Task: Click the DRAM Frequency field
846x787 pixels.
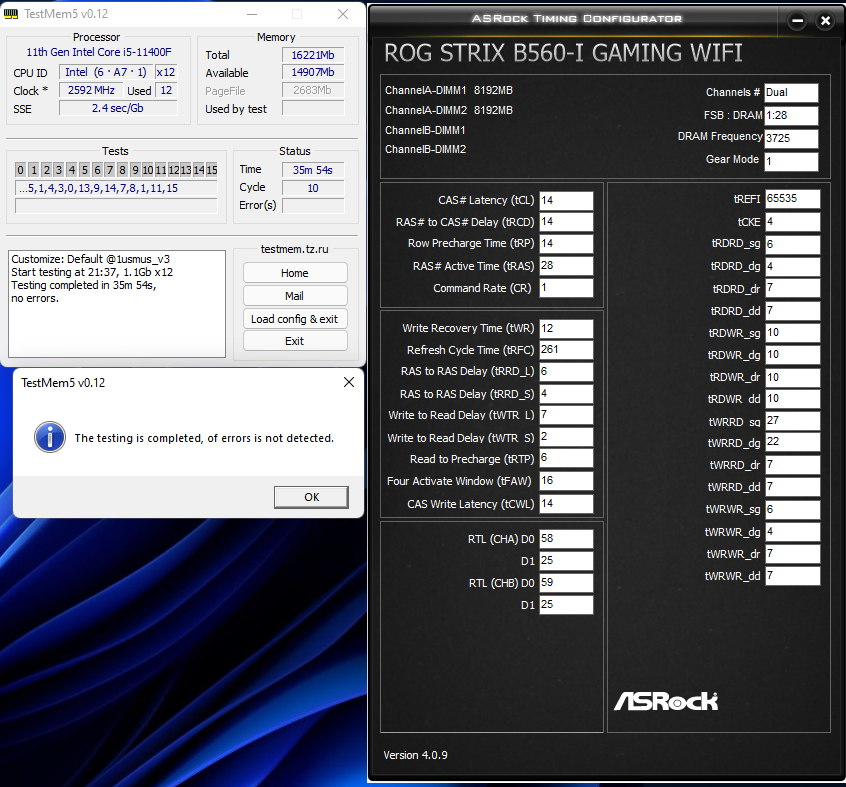Action: click(791, 138)
